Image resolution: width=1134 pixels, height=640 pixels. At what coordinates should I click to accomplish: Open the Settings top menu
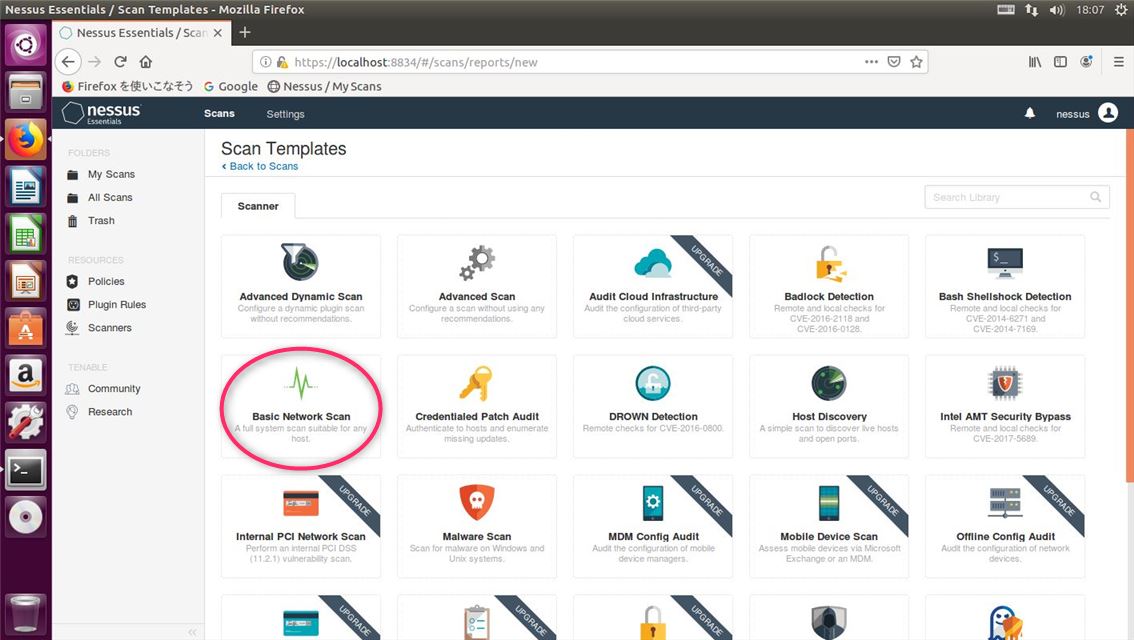(x=285, y=114)
